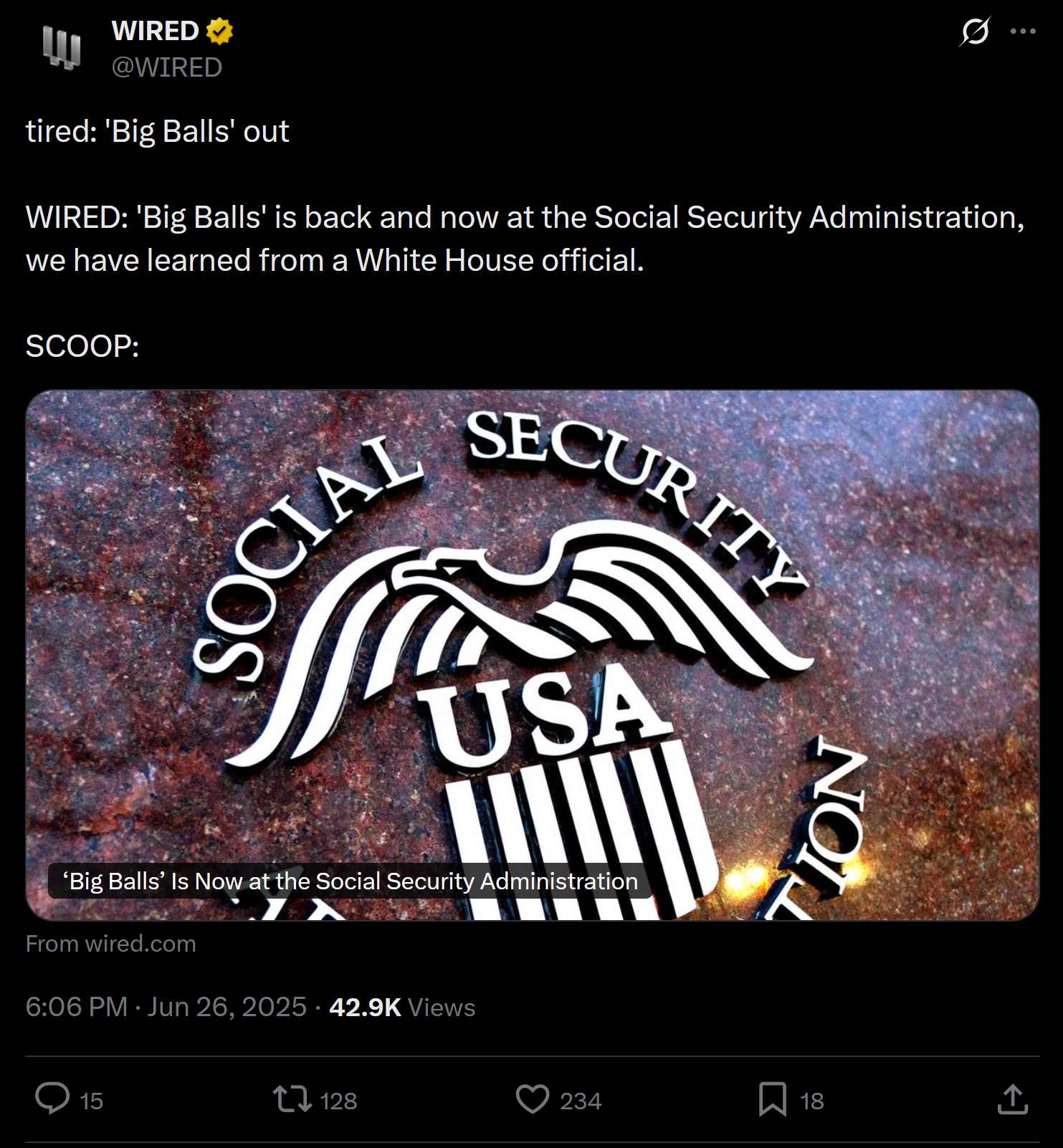
Task: Open Grok explain-this-post icon
Action: point(975,32)
